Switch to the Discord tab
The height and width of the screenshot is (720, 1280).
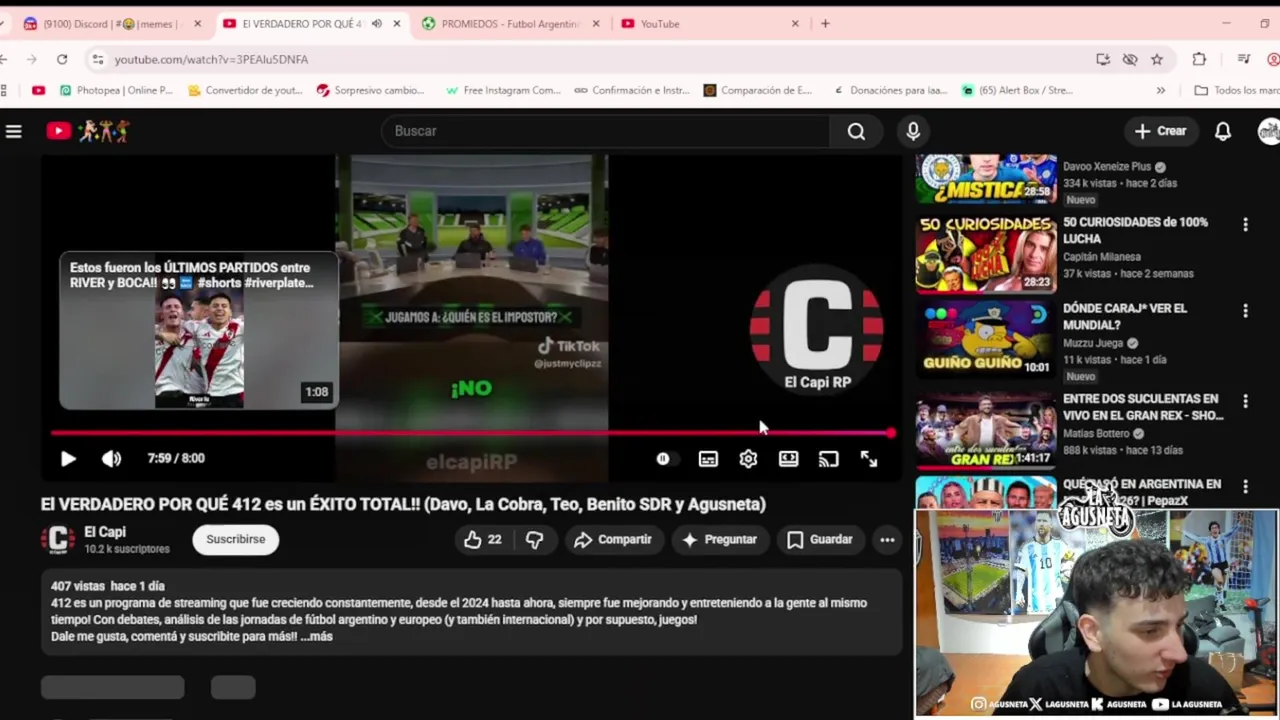coord(108,24)
